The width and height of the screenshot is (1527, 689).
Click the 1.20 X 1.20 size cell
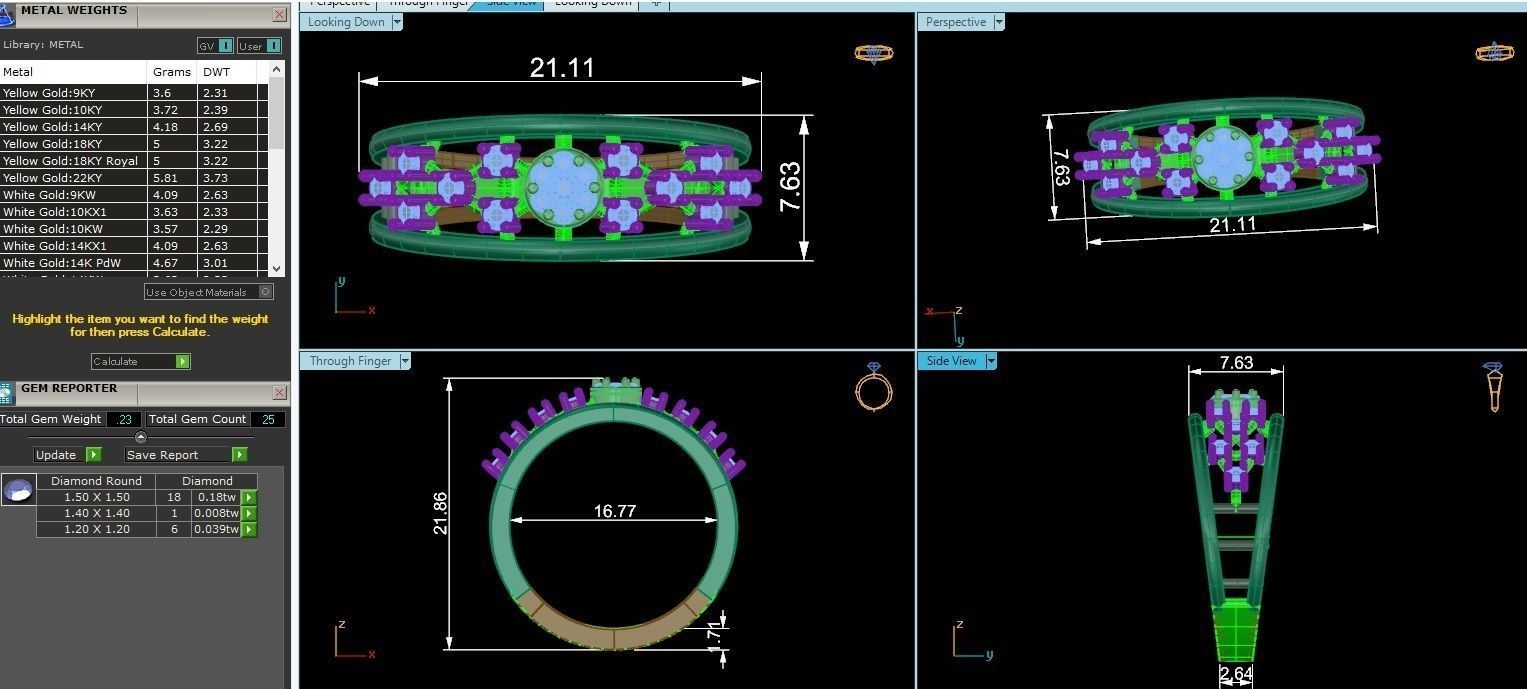pos(96,529)
